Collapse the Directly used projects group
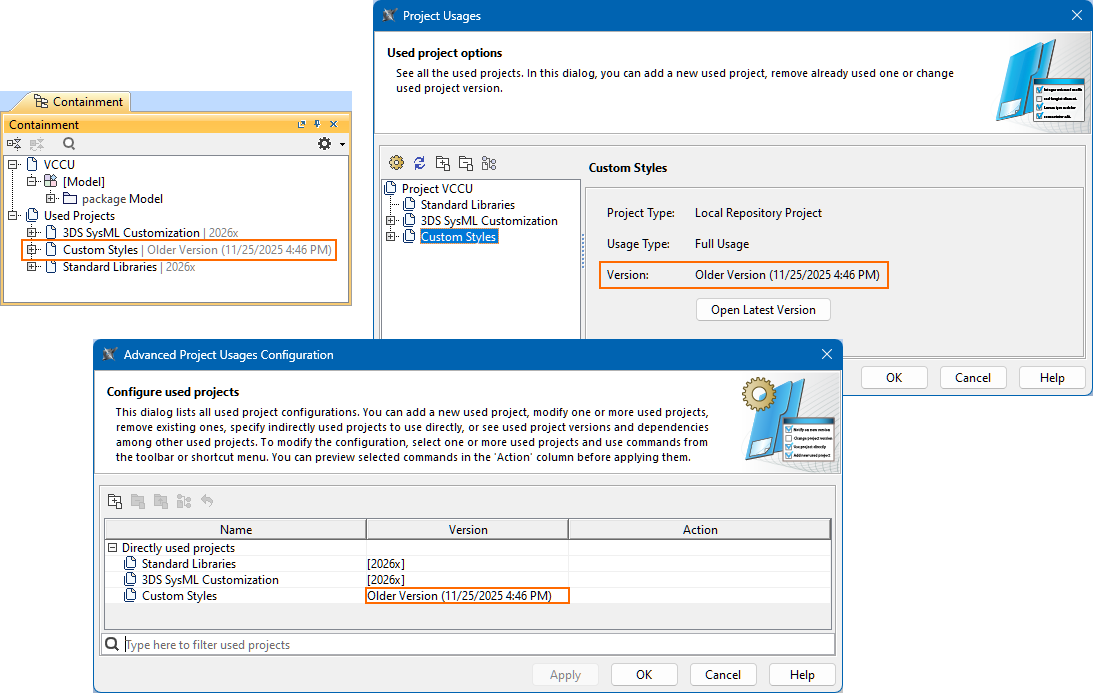The image size is (1093, 693). (111, 548)
